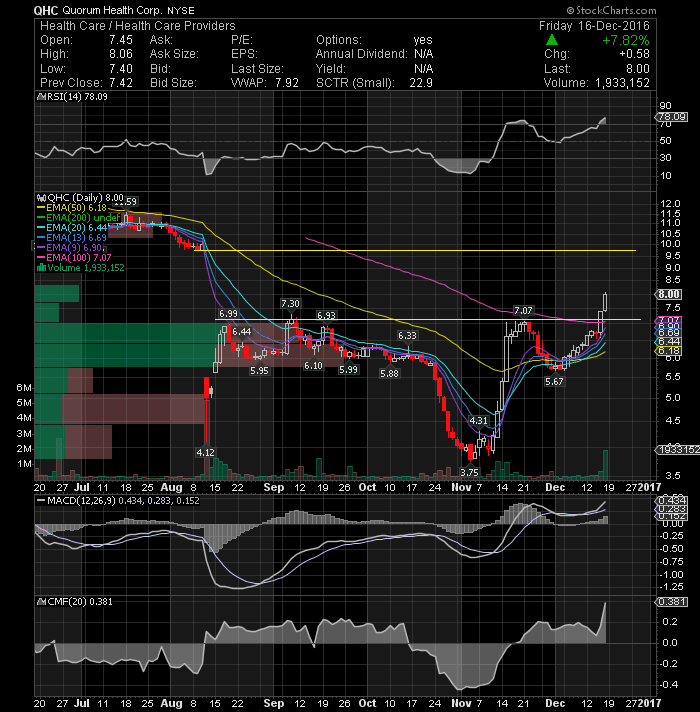Select the blue EMA(13) legend swatch

point(41,238)
